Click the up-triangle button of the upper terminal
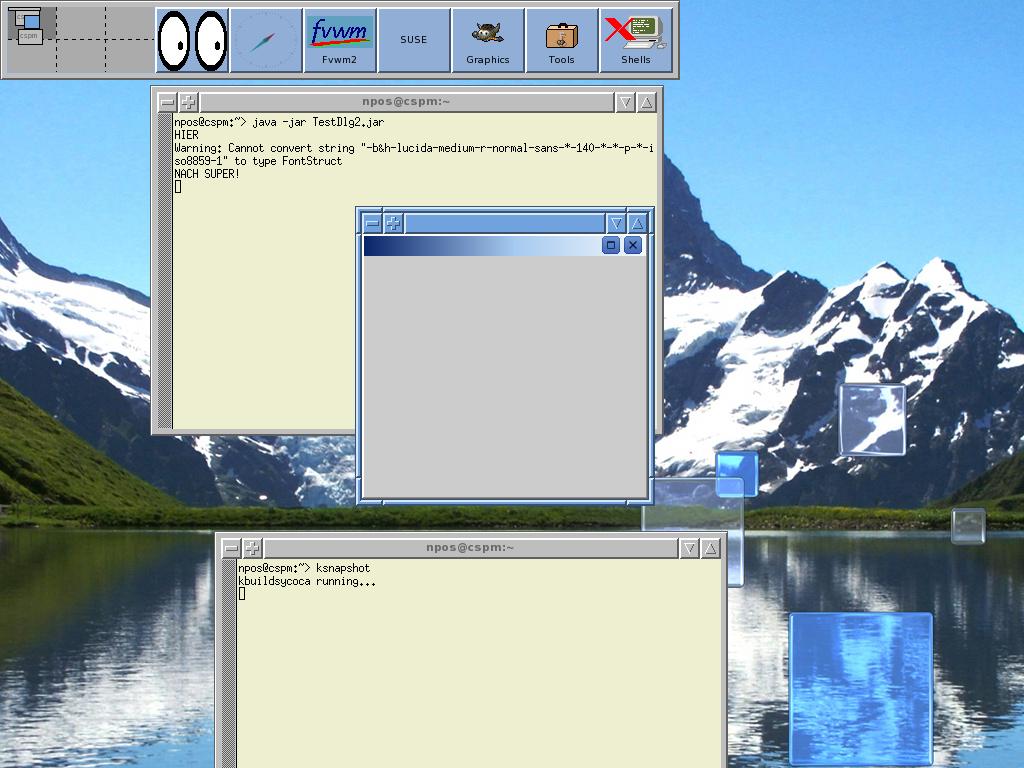1024x768 pixels. click(x=646, y=103)
